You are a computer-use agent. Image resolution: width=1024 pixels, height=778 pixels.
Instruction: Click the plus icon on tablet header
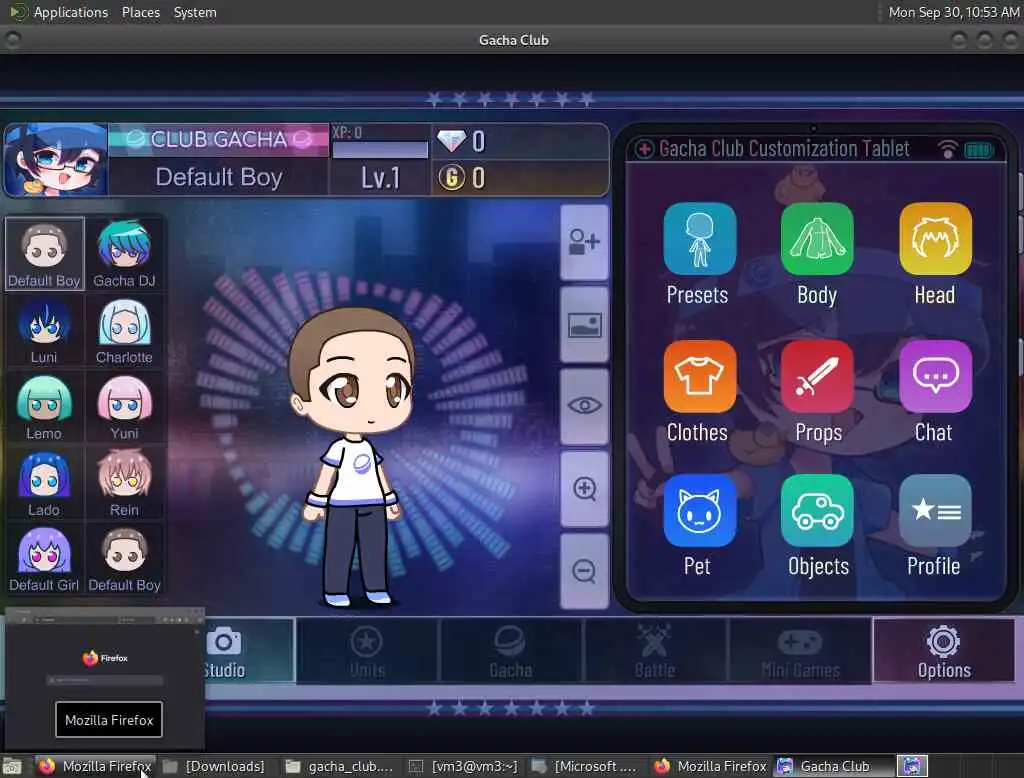coord(644,149)
